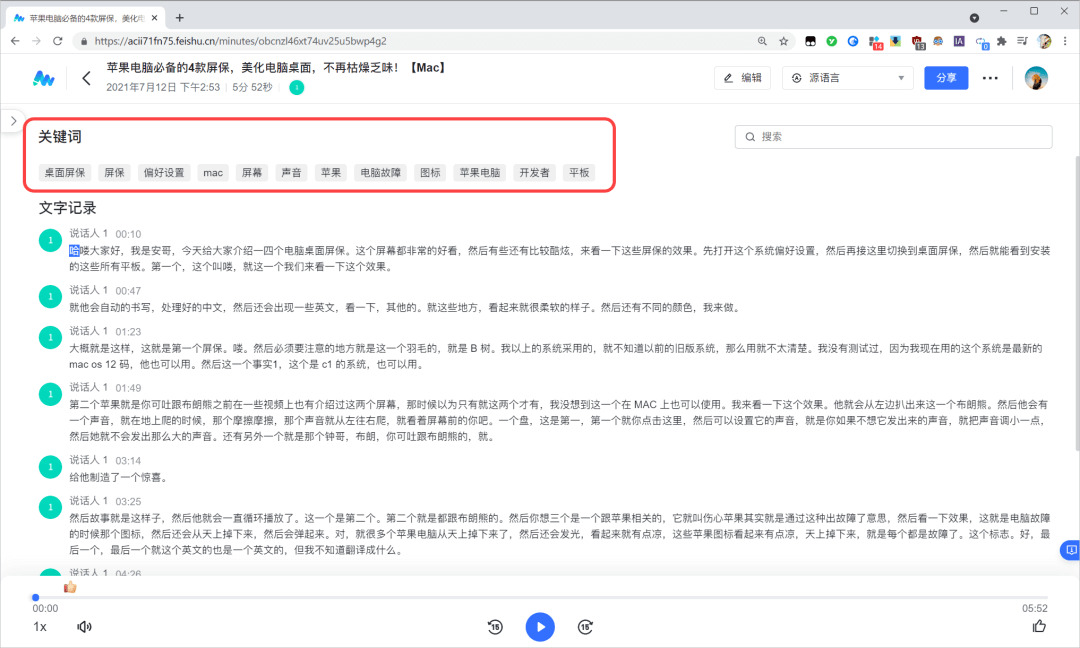
Task: Skip forward 15 seconds
Action: click(585, 627)
